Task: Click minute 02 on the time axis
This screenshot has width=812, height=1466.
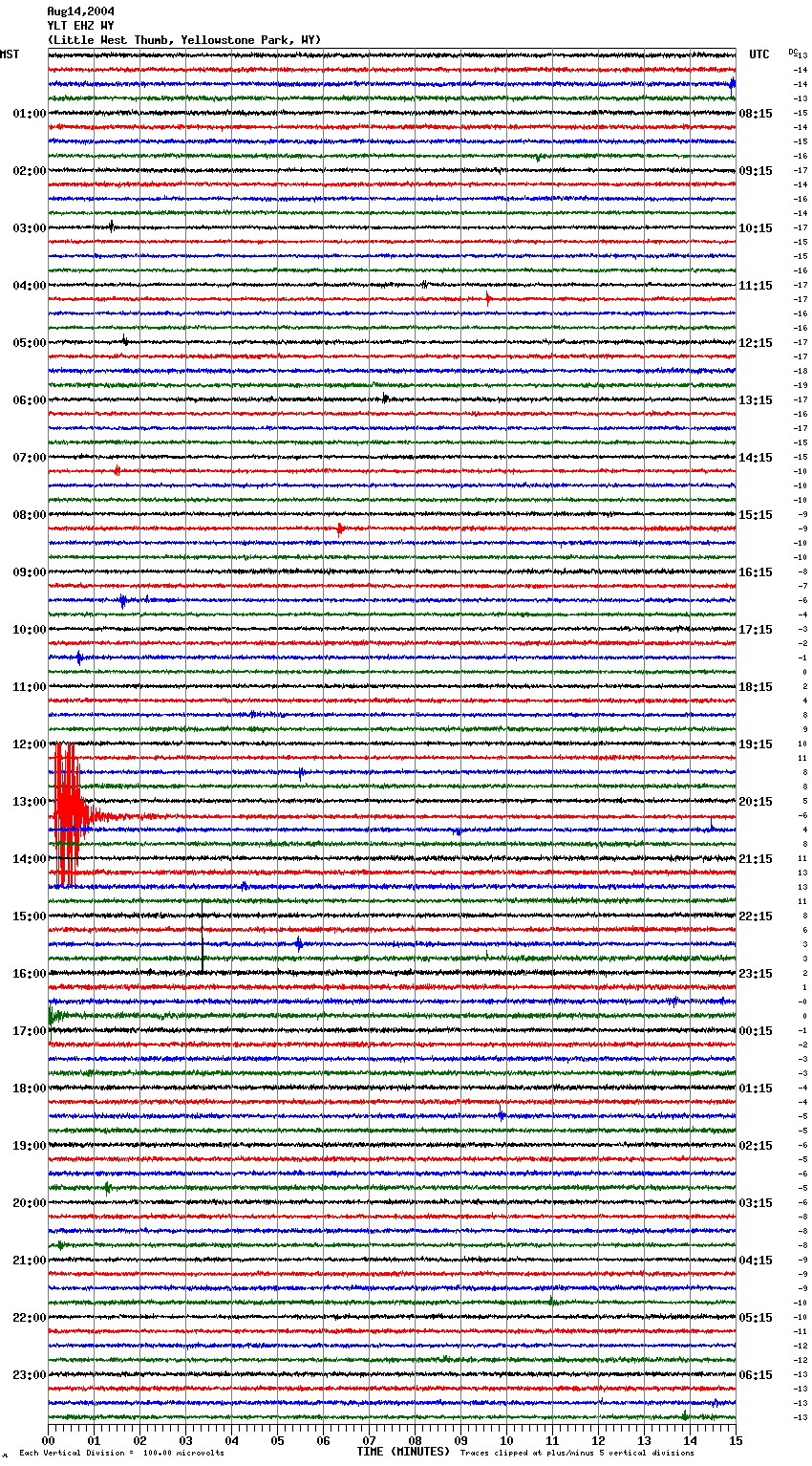Action: pyautogui.click(x=139, y=1441)
